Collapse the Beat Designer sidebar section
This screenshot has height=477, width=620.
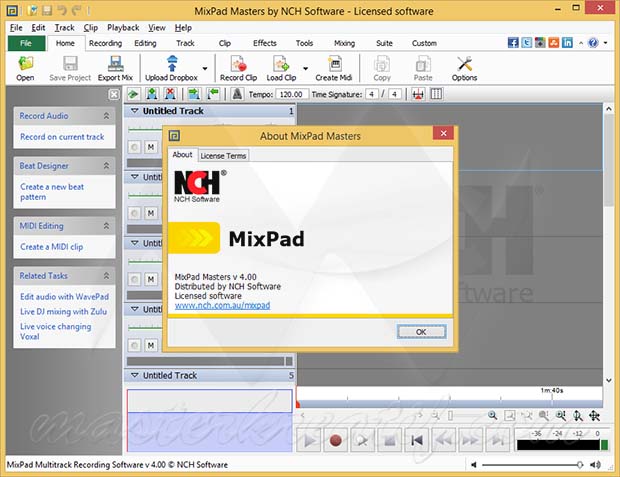point(106,166)
